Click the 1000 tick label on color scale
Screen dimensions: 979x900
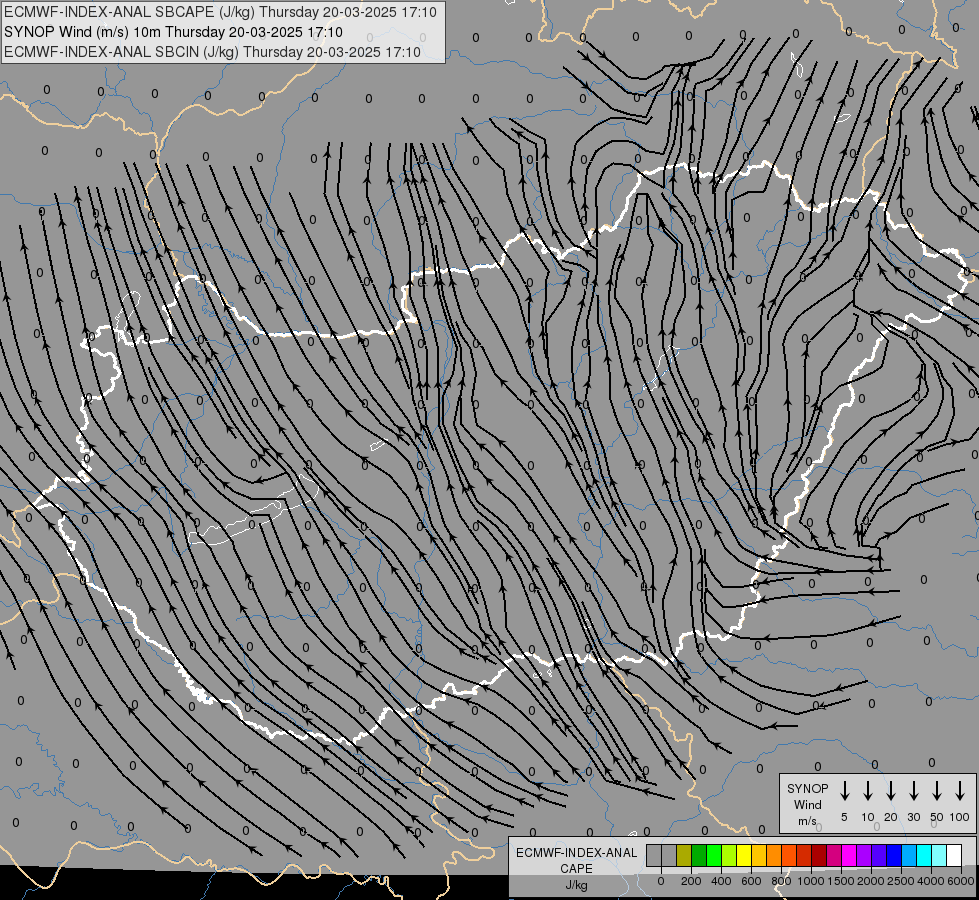810,881
